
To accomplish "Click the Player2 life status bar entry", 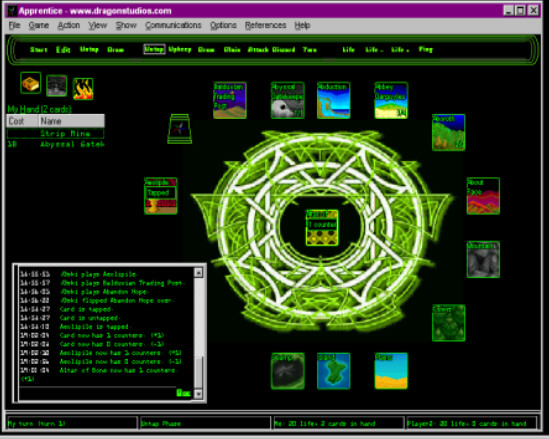I will 471,424.
